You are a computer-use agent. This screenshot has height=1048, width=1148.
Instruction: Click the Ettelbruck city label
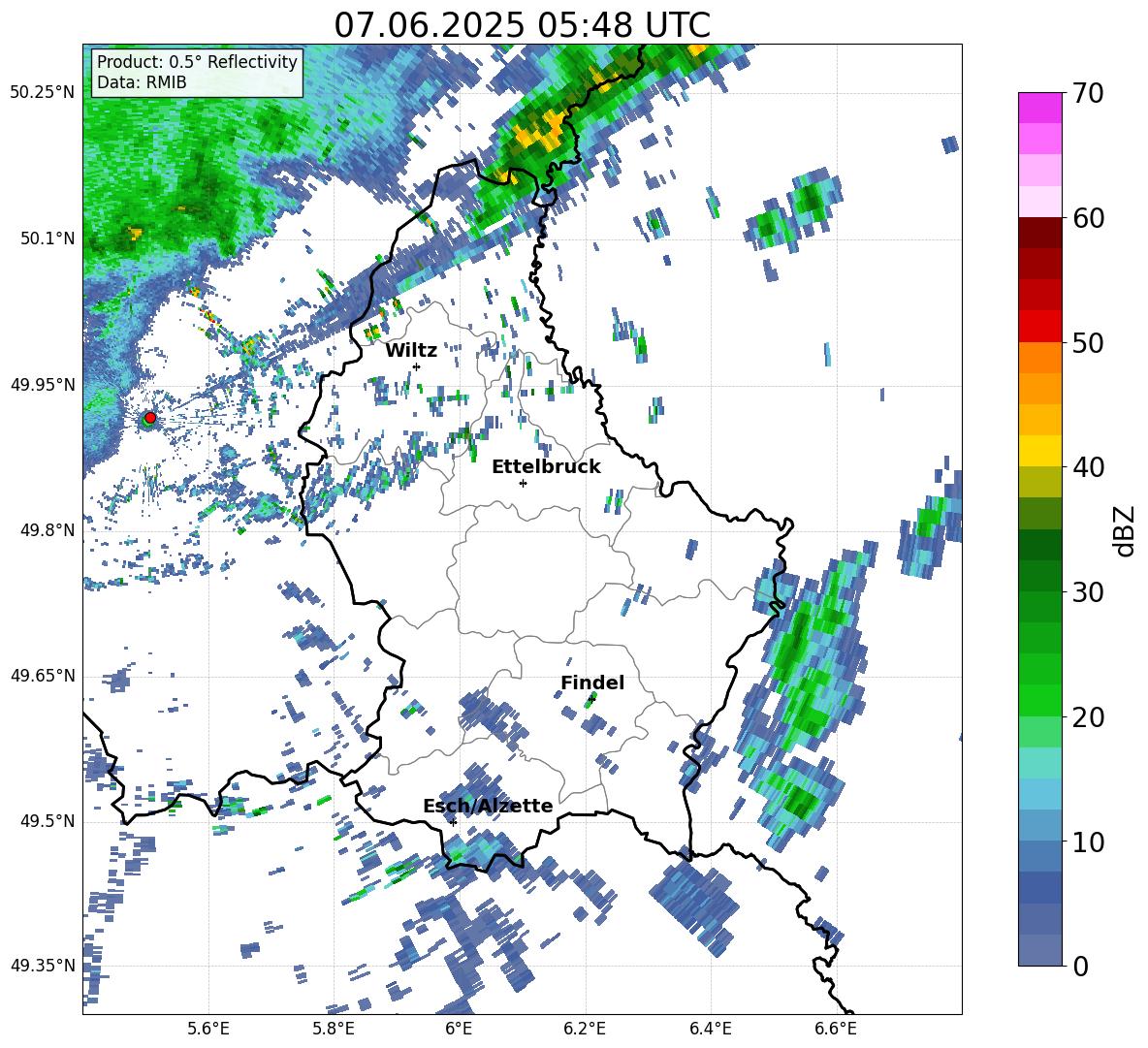pos(546,467)
